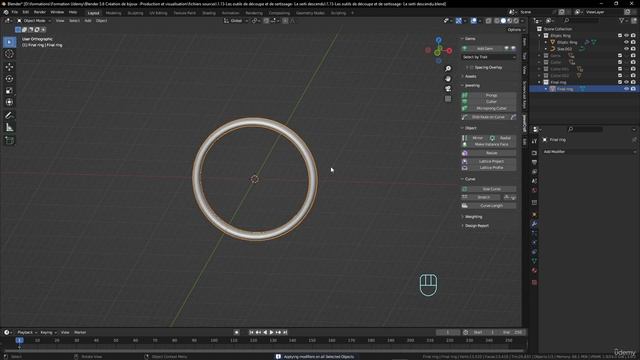Image resolution: width=640 pixels, height=360 pixels.
Task: Open the Add Modifier dropdown
Action: pyautogui.click(x=589, y=152)
